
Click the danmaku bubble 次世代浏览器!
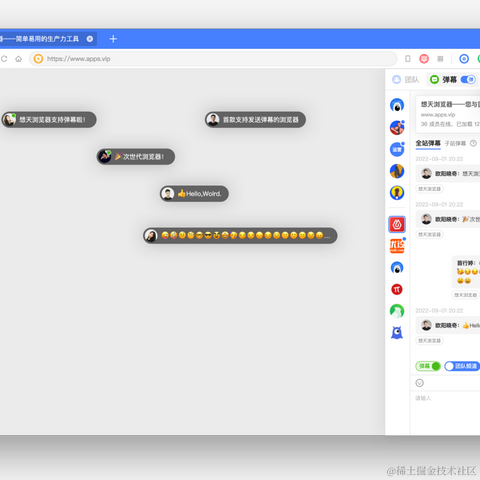tap(136, 157)
